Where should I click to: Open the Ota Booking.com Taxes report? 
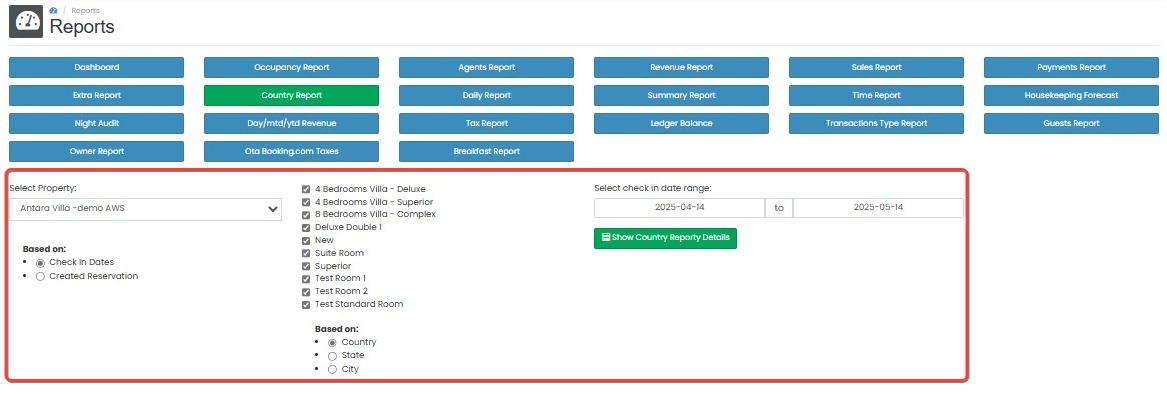pyautogui.click(x=291, y=151)
